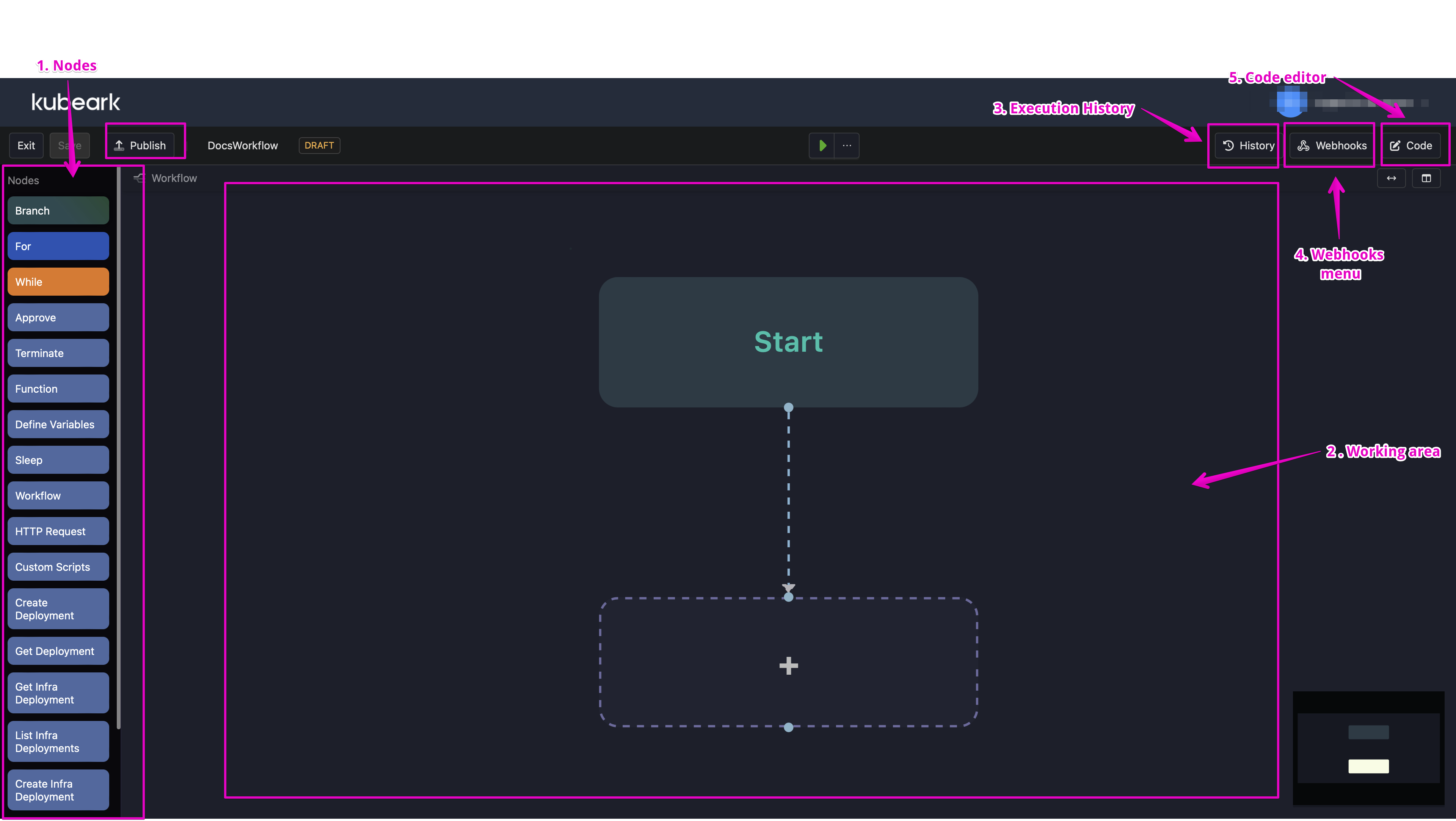1456x821 pixels.
Task: Open the ellipsis options menu beside play
Action: pos(846,146)
